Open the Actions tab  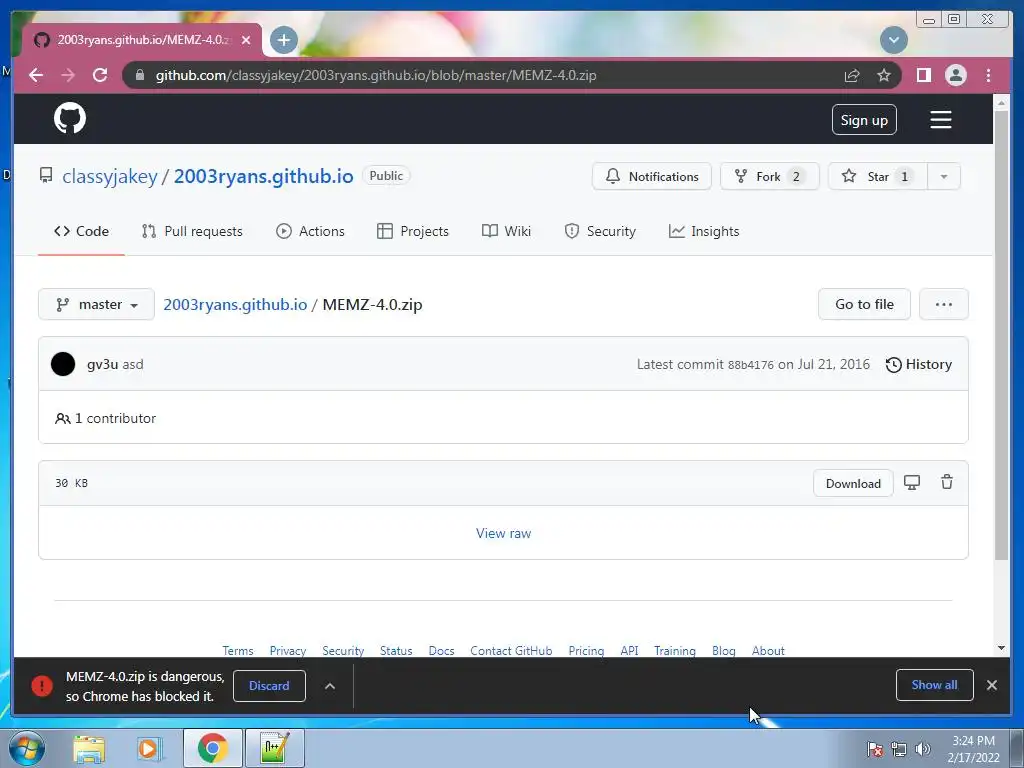tap(310, 231)
